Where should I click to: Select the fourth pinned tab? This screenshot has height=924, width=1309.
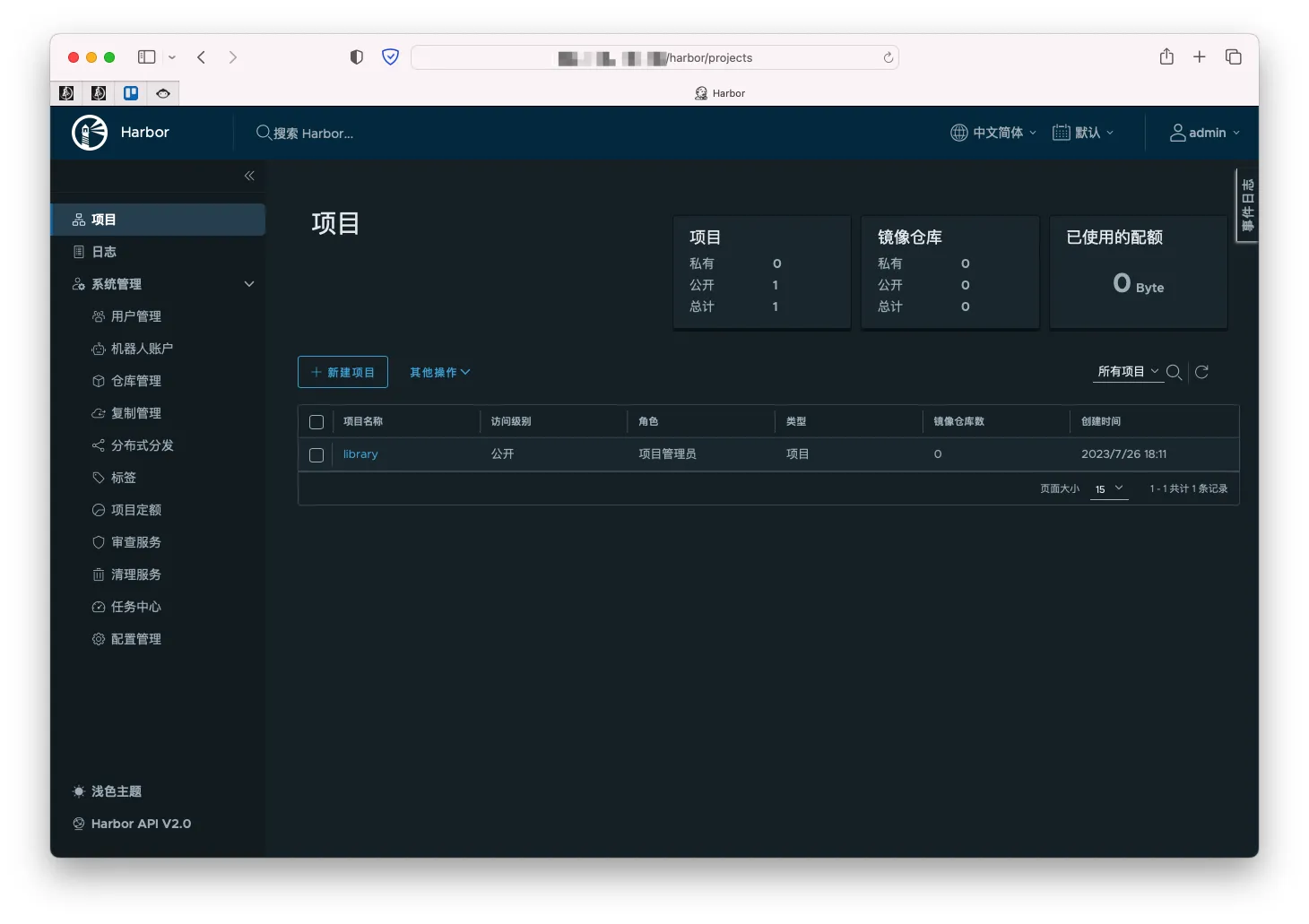point(163,93)
